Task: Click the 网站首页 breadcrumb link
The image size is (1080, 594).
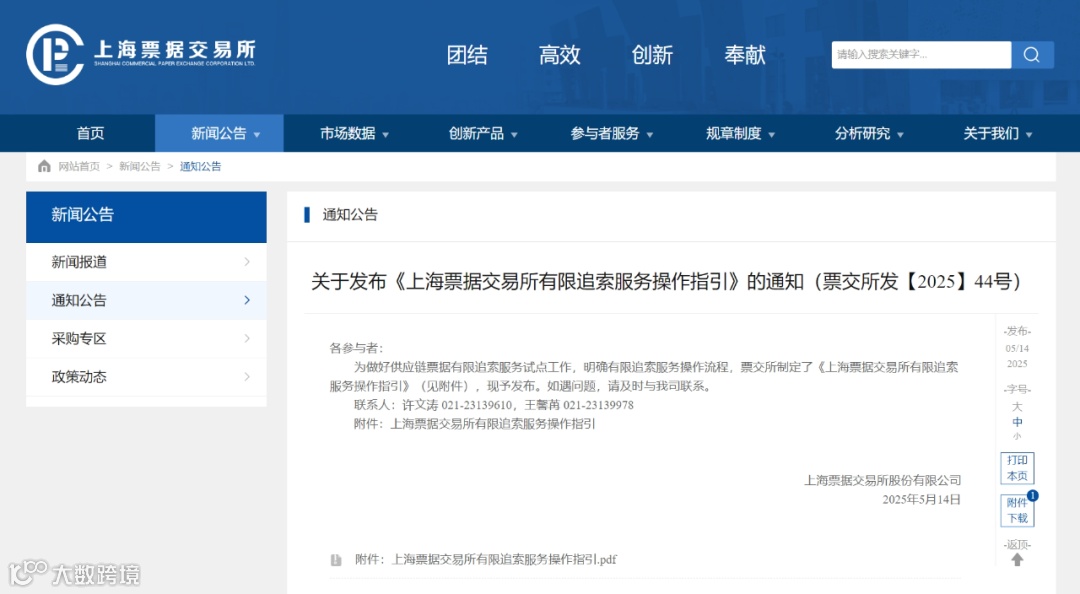Action: tap(79, 166)
